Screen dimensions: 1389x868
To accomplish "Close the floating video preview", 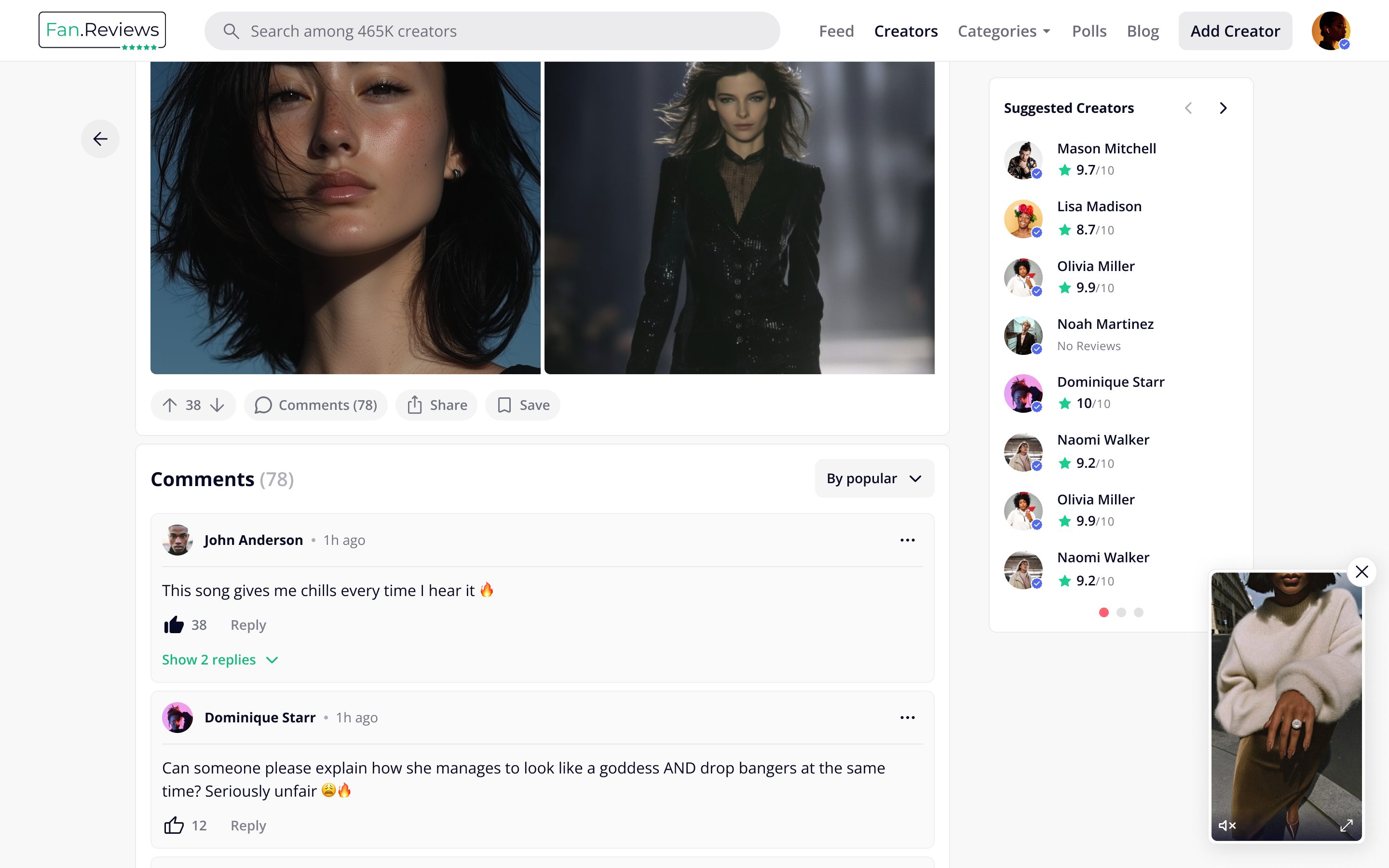I will tap(1362, 572).
